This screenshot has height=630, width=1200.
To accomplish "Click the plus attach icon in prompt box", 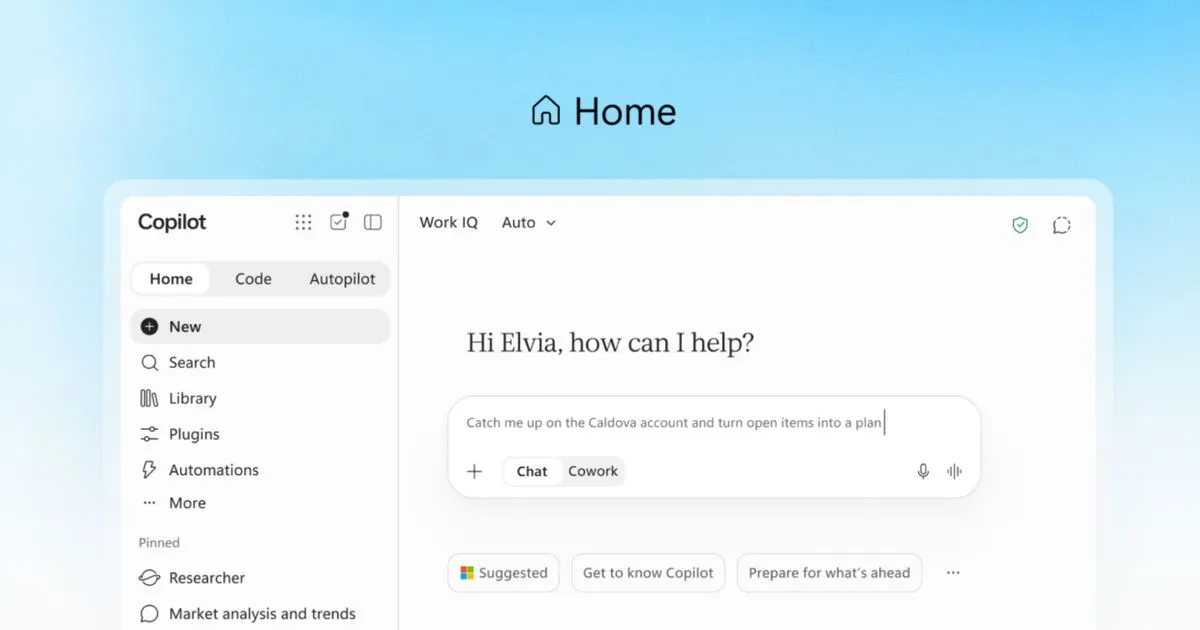I will point(475,471).
